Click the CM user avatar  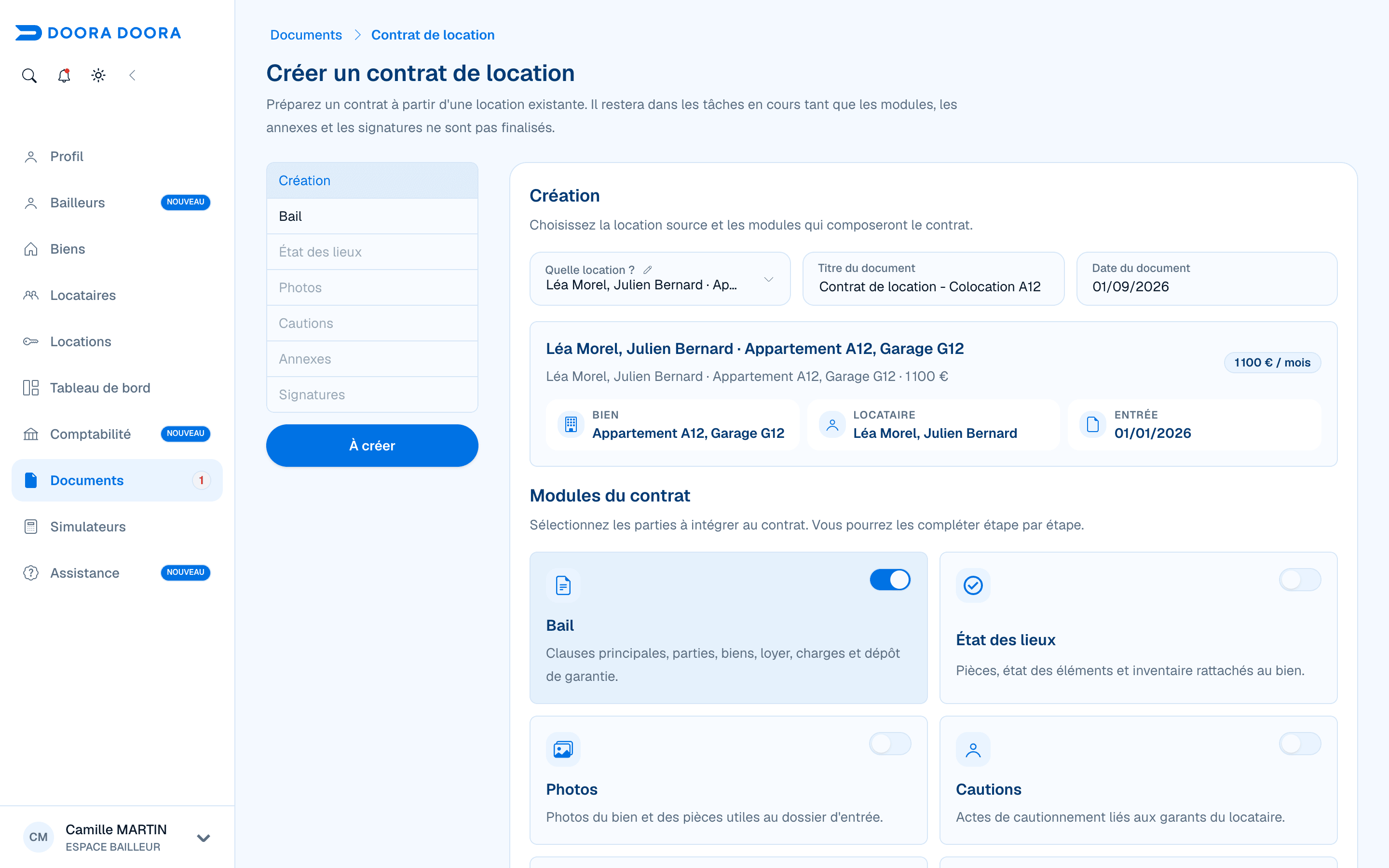coord(39,837)
